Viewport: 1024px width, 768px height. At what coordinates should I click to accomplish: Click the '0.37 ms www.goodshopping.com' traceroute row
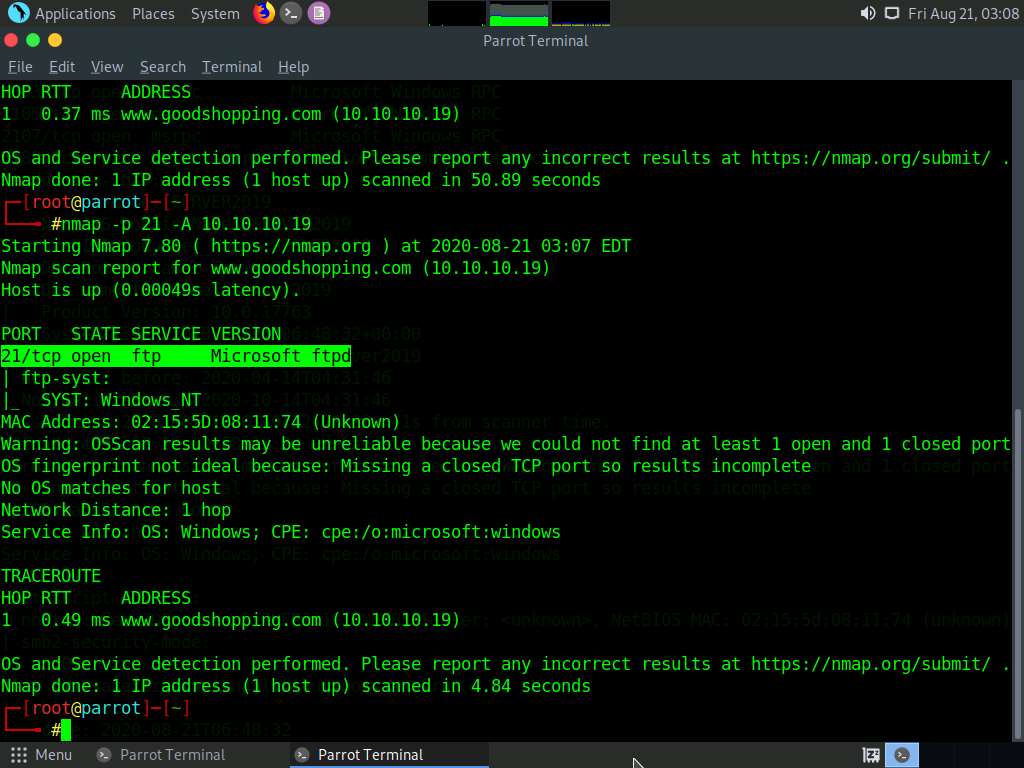click(x=231, y=114)
